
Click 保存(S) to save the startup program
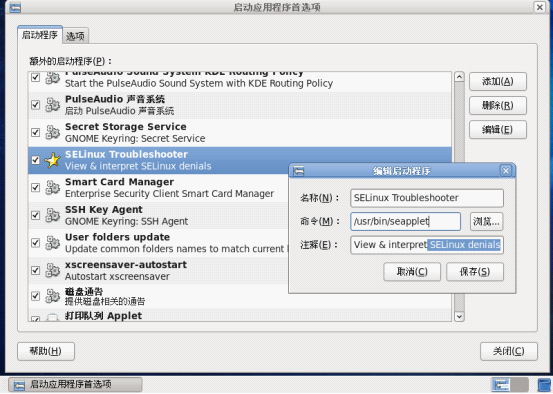[x=475, y=272]
